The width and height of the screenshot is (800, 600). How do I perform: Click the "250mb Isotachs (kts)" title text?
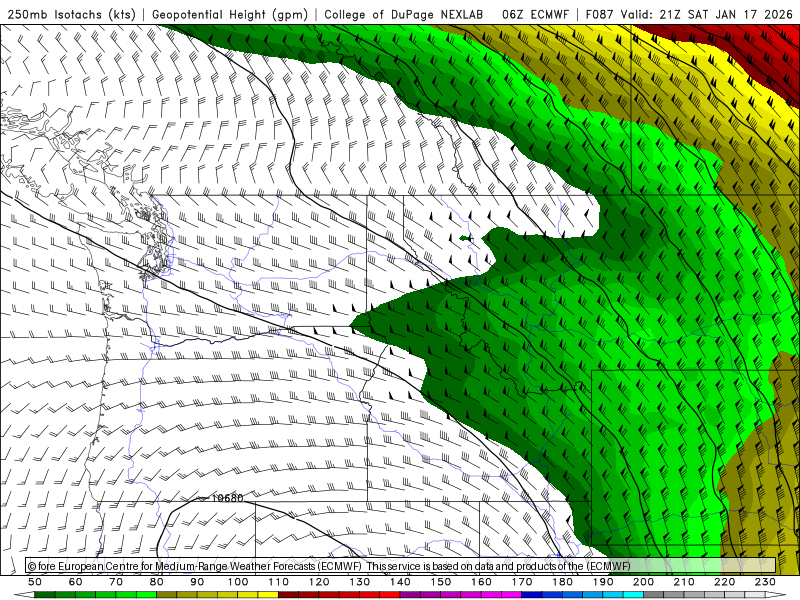71,15
